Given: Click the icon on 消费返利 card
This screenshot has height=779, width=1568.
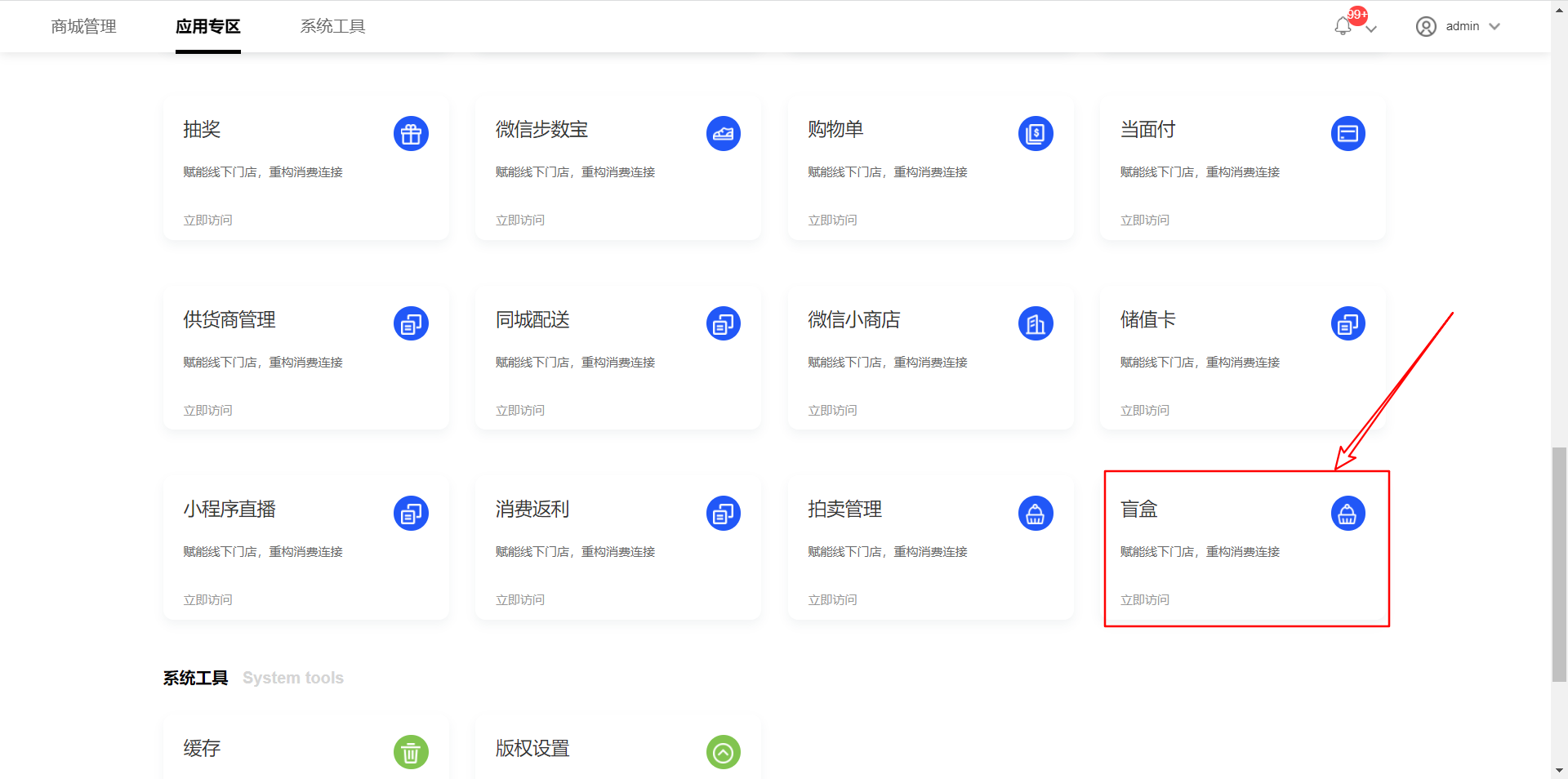Looking at the screenshot, I should 724,514.
